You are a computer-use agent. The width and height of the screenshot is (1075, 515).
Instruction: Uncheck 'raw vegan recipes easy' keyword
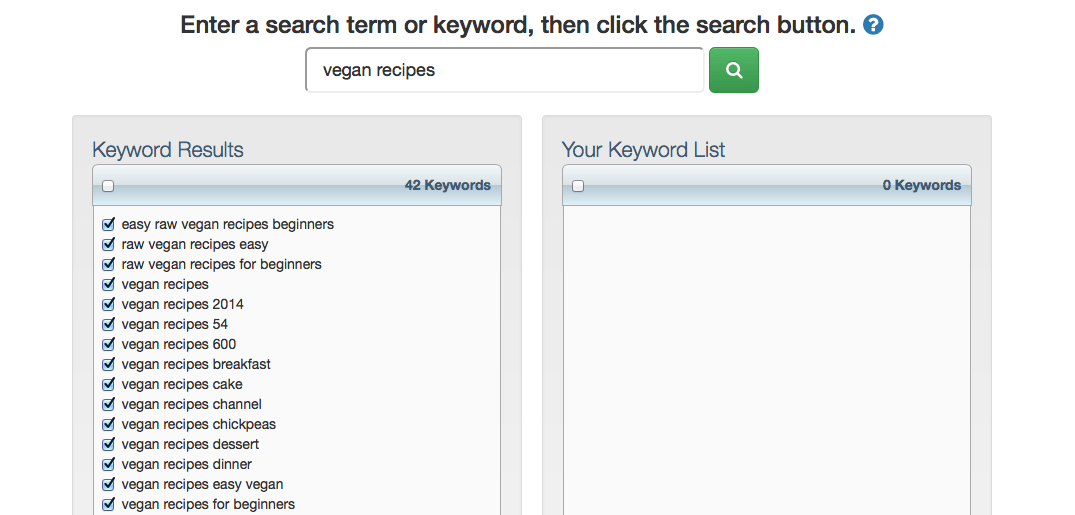(108, 244)
